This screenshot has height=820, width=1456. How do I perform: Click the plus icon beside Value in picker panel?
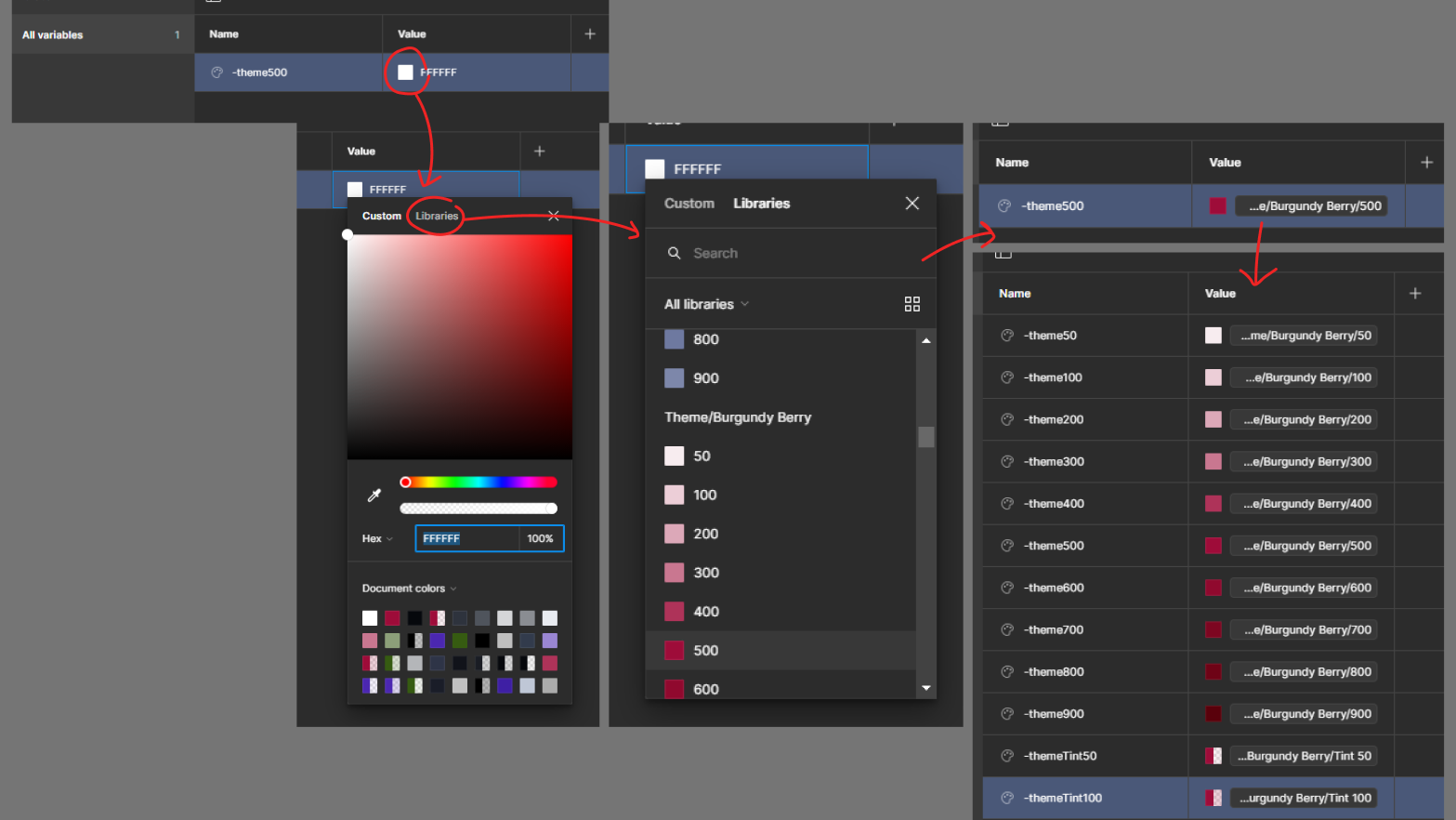540,151
